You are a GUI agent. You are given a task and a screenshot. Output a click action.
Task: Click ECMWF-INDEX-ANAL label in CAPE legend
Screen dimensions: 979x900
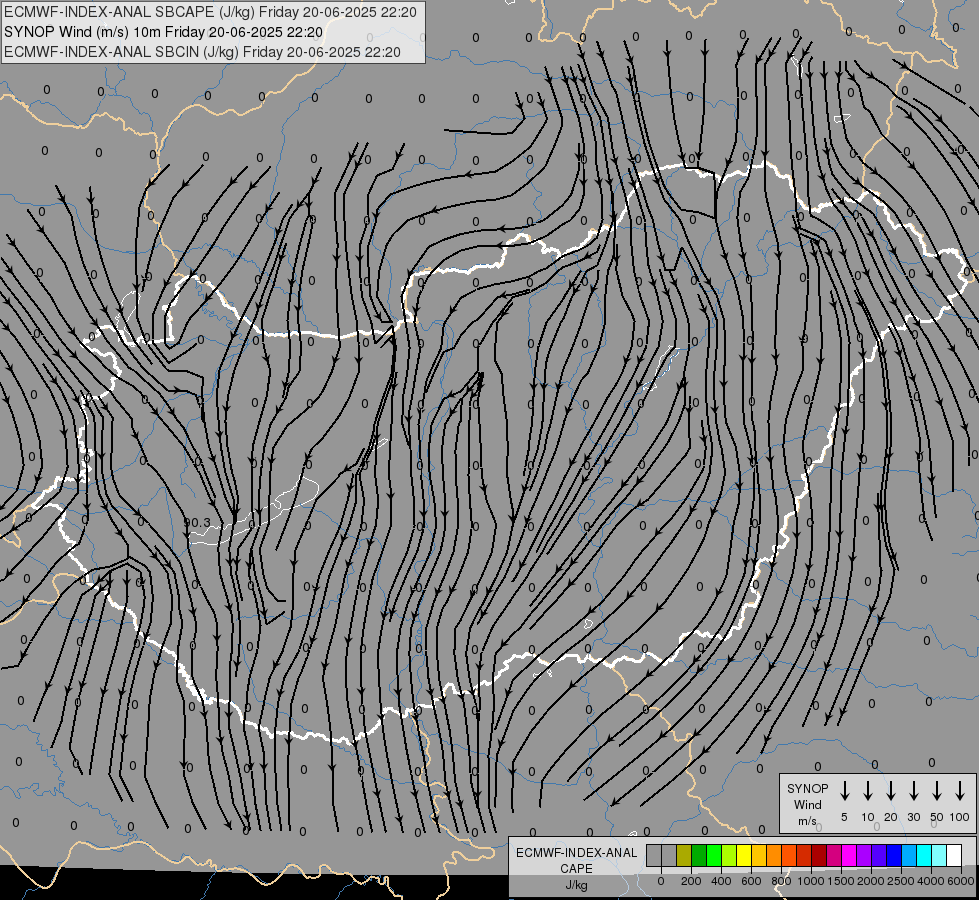pos(576,853)
